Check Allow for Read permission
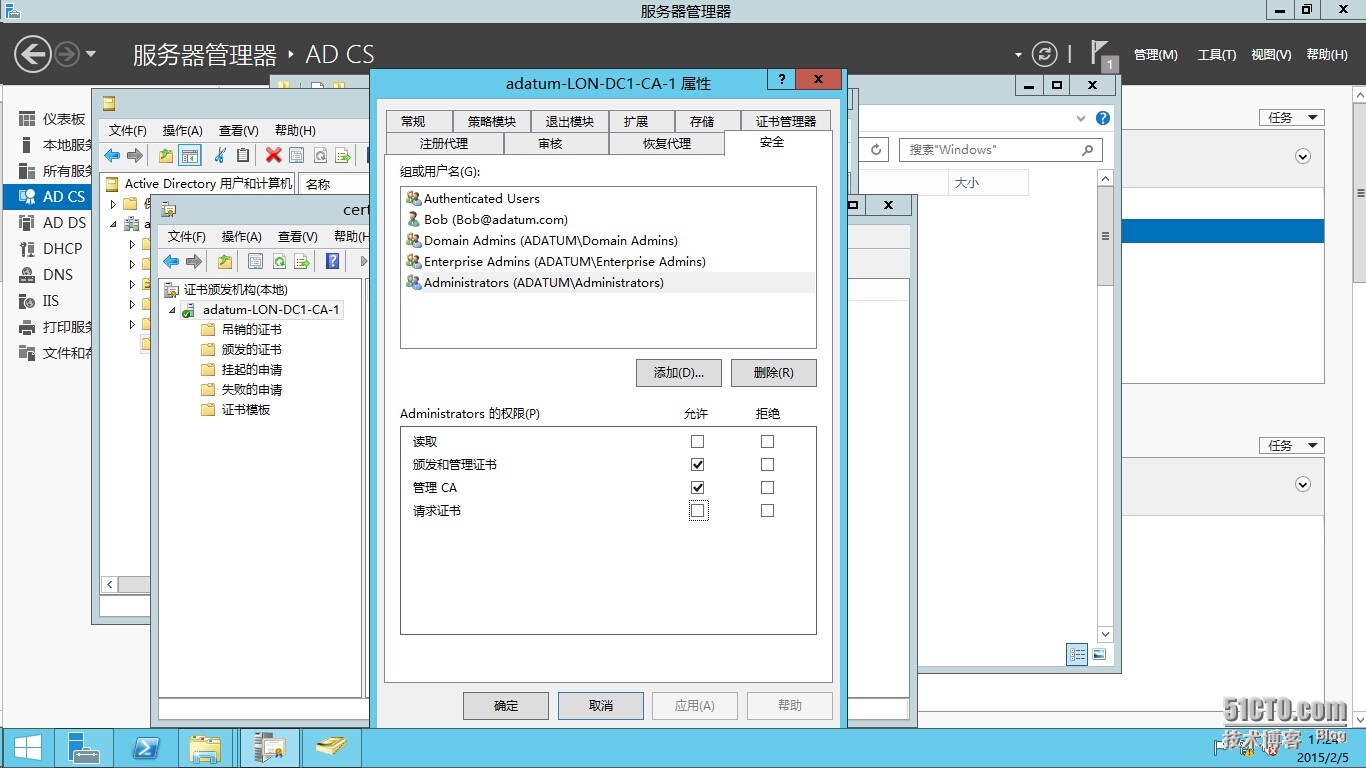The width and height of the screenshot is (1366, 768). point(697,441)
